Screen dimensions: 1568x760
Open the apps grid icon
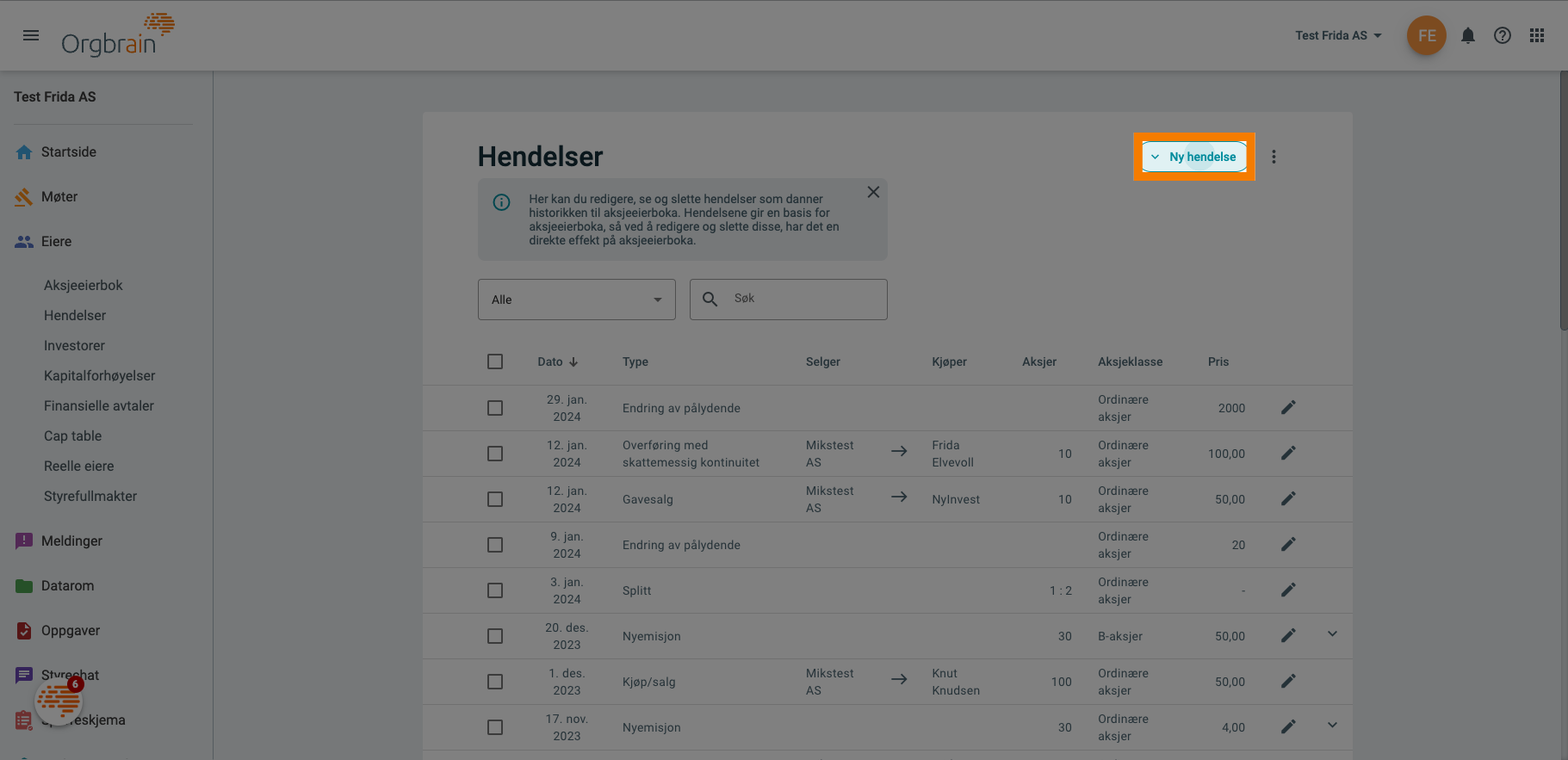tap(1537, 35)
